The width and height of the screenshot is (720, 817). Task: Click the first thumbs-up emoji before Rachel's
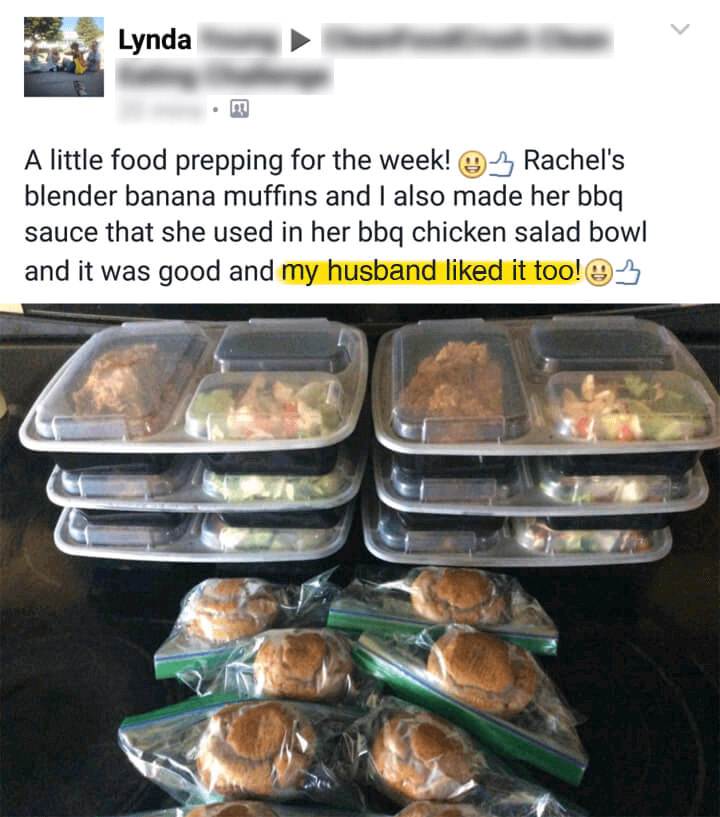click(501, 164)
